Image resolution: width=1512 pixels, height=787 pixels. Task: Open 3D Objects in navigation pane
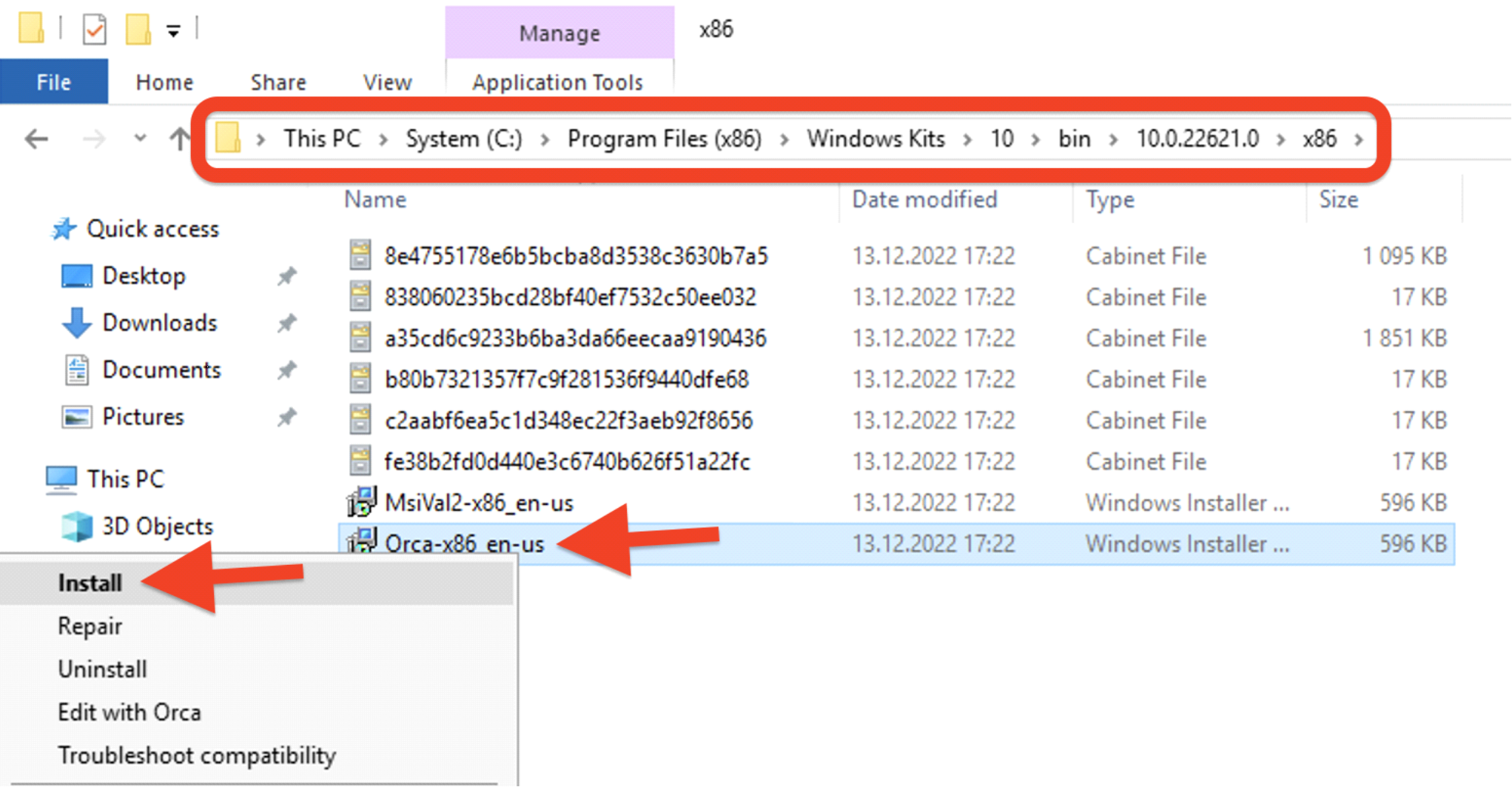[157, 526]
